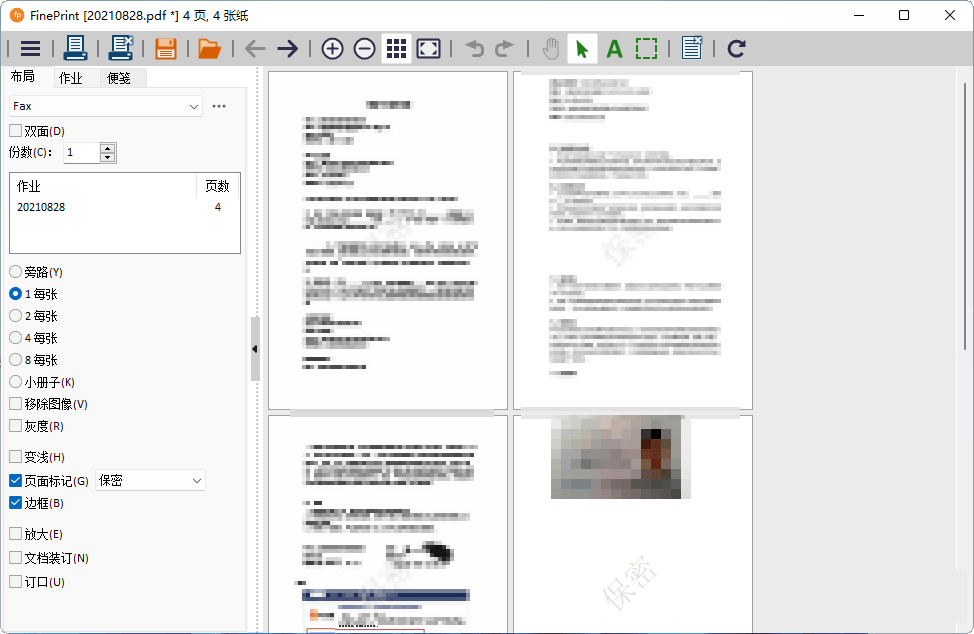Open the hamburger main menu
974x634 pixels.
point(30,48)
